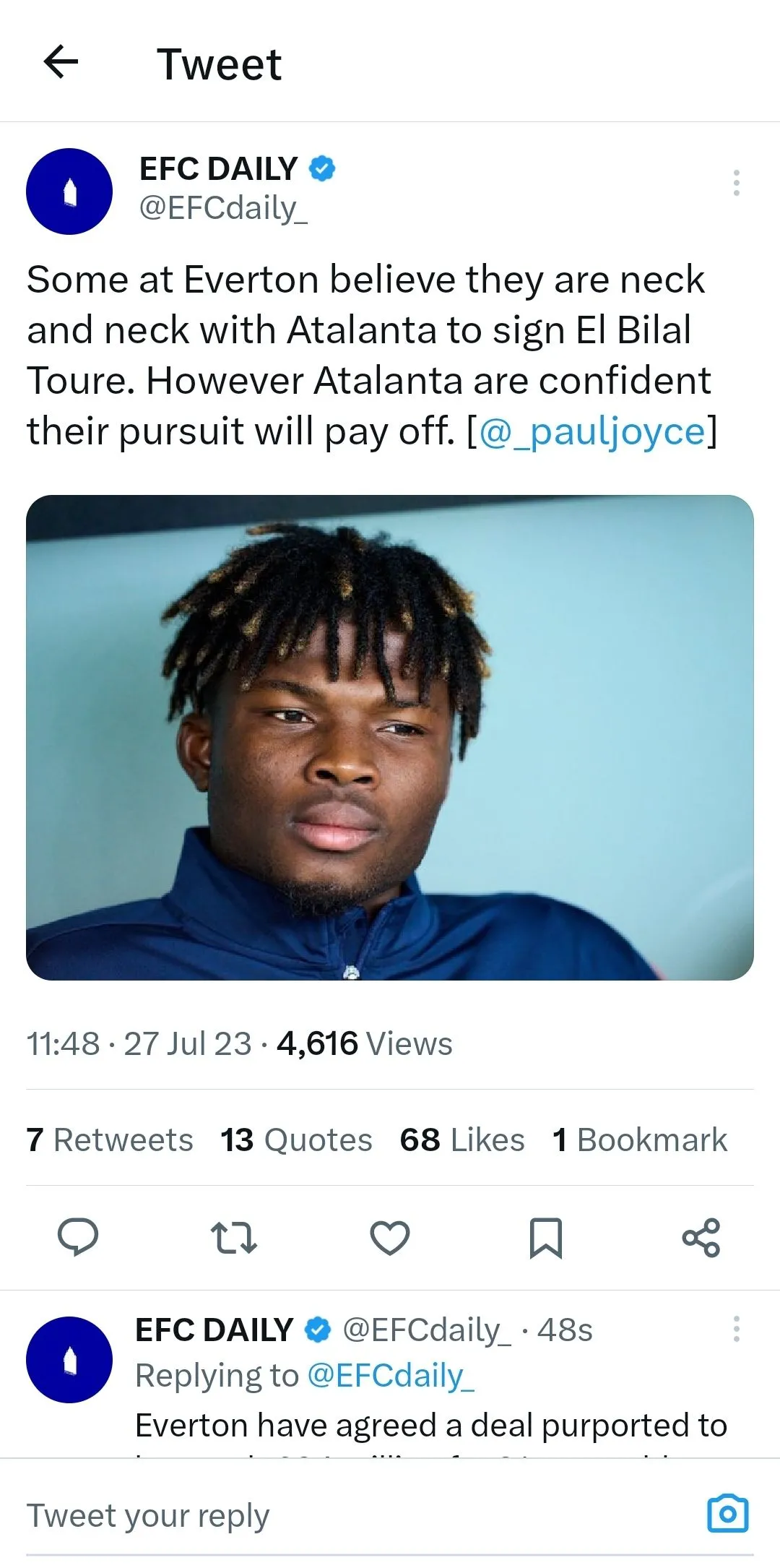This screenshot has height=1568, width=780.
Task: View the 68 Likes list
Action: tap(462, 1140)
